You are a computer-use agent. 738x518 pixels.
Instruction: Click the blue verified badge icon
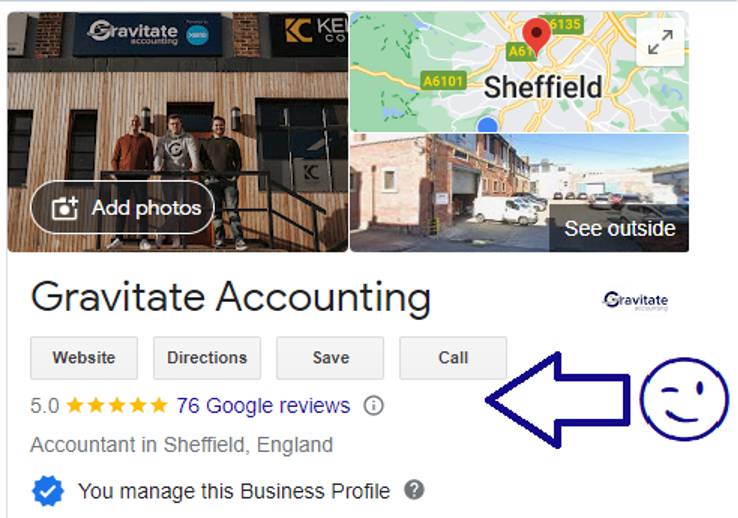click(x=48, y=491)
